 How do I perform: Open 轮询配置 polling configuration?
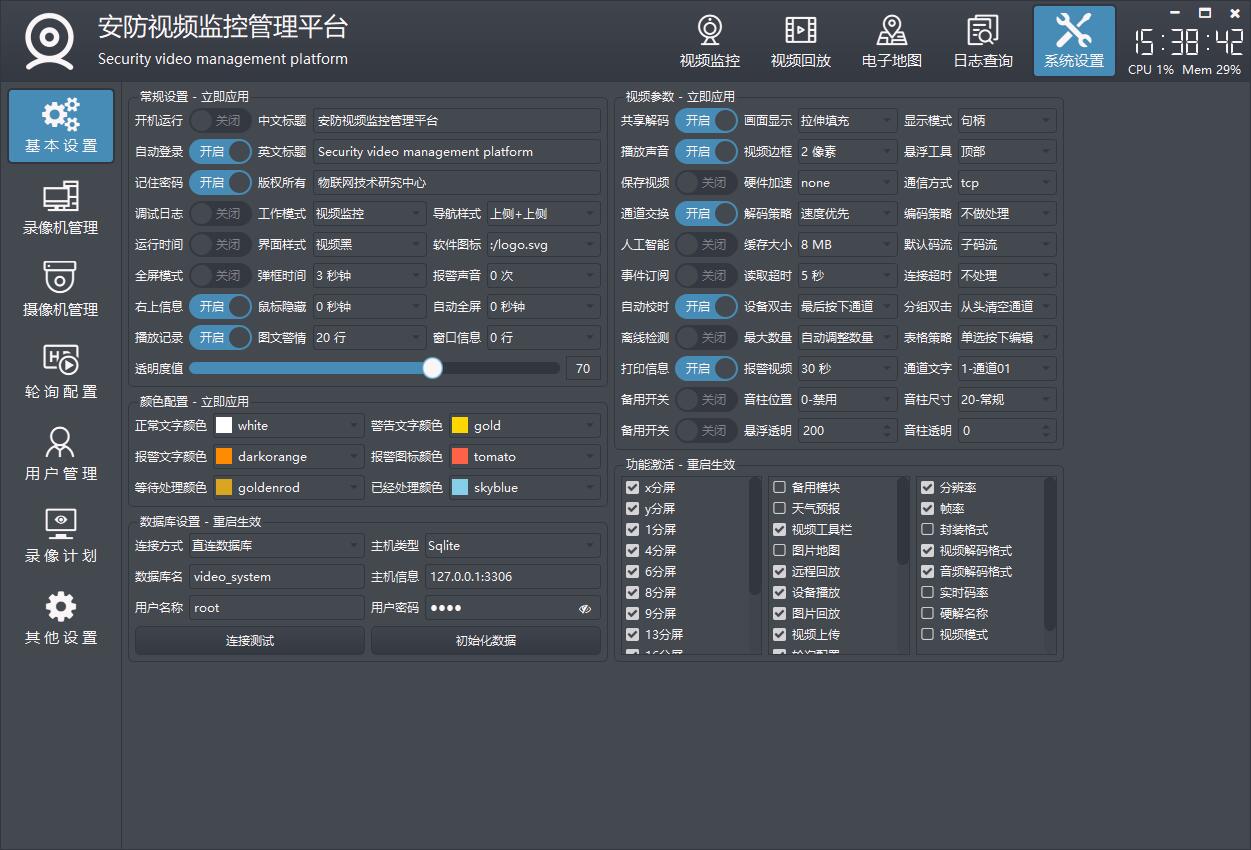click(x=61, y=372)
